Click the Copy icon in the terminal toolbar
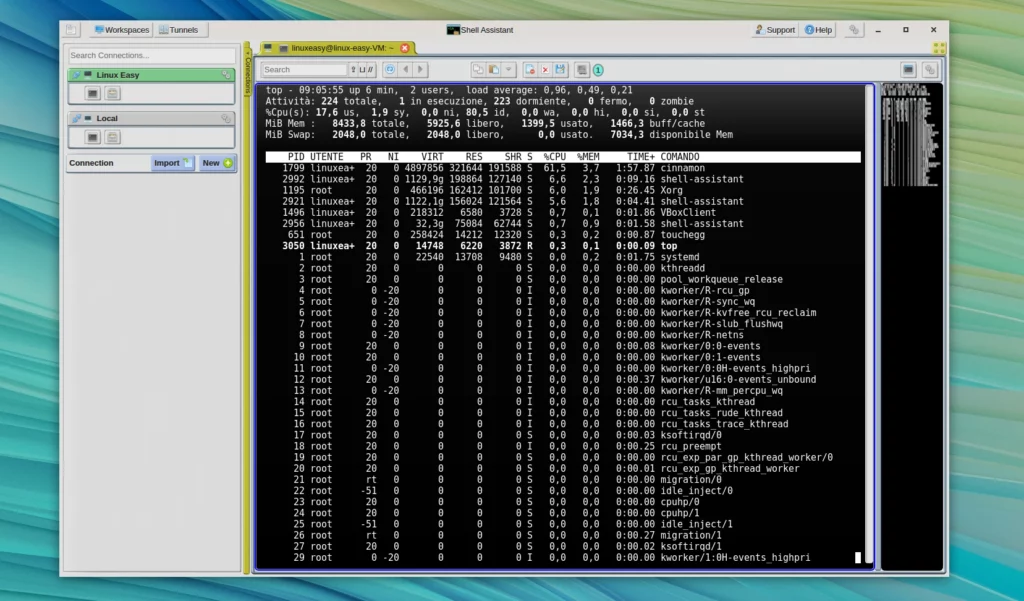This screenshot has height=601, width=1024. coord(478,68)
